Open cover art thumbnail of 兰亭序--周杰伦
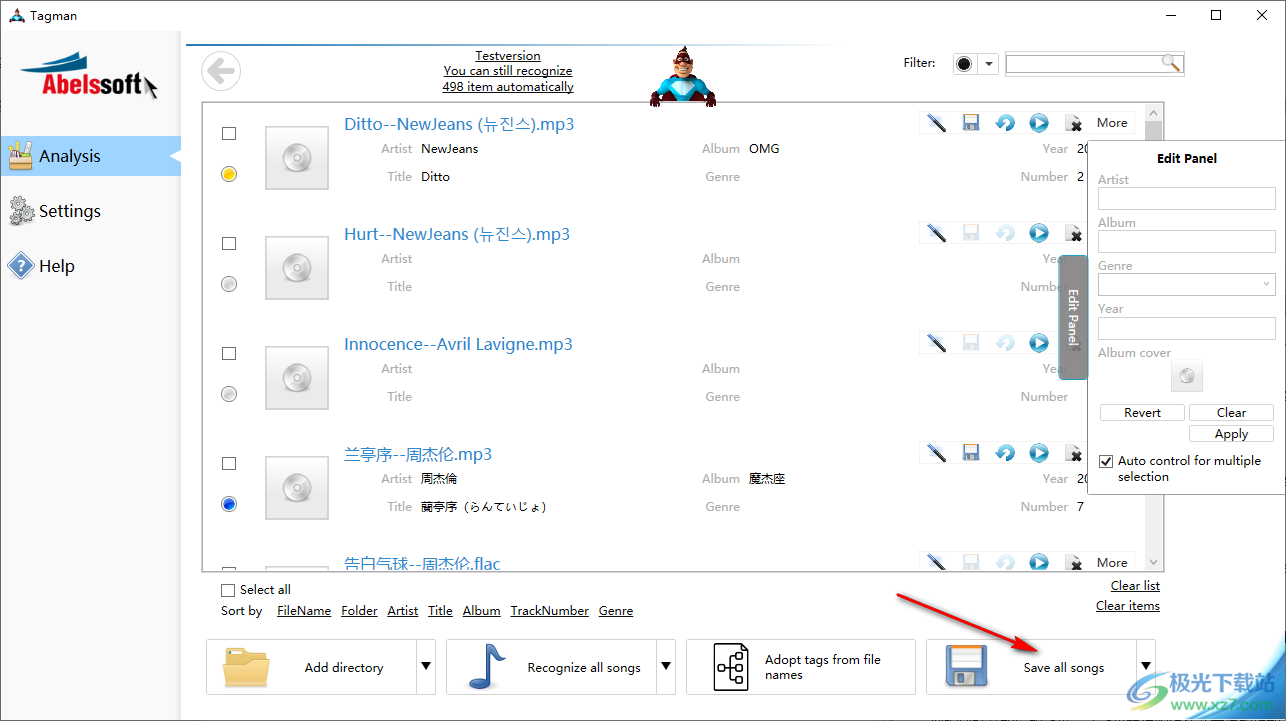Viewport: 1286px width, 721px height. [x=297, y=487]
